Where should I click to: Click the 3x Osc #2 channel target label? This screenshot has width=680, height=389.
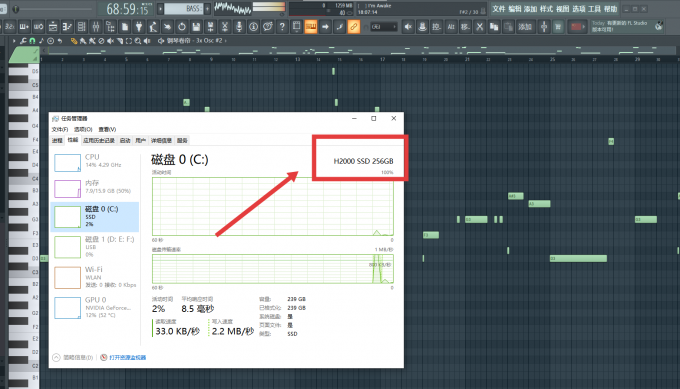click(209, 41)
